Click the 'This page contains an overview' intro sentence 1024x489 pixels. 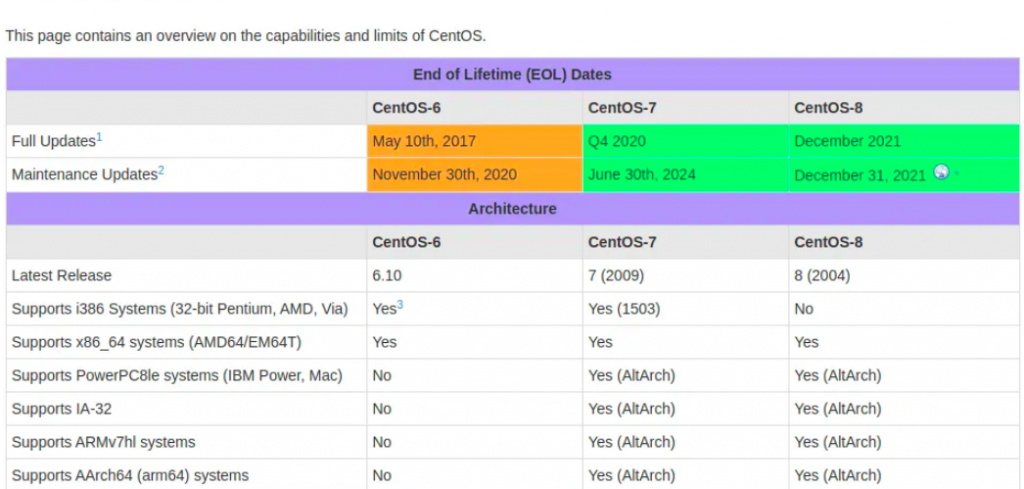(x=246, y=36)
